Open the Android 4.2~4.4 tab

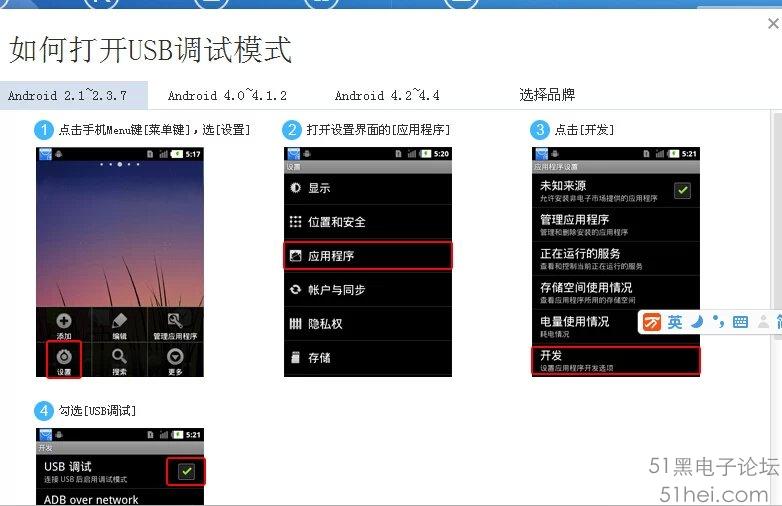coord(387,95)
